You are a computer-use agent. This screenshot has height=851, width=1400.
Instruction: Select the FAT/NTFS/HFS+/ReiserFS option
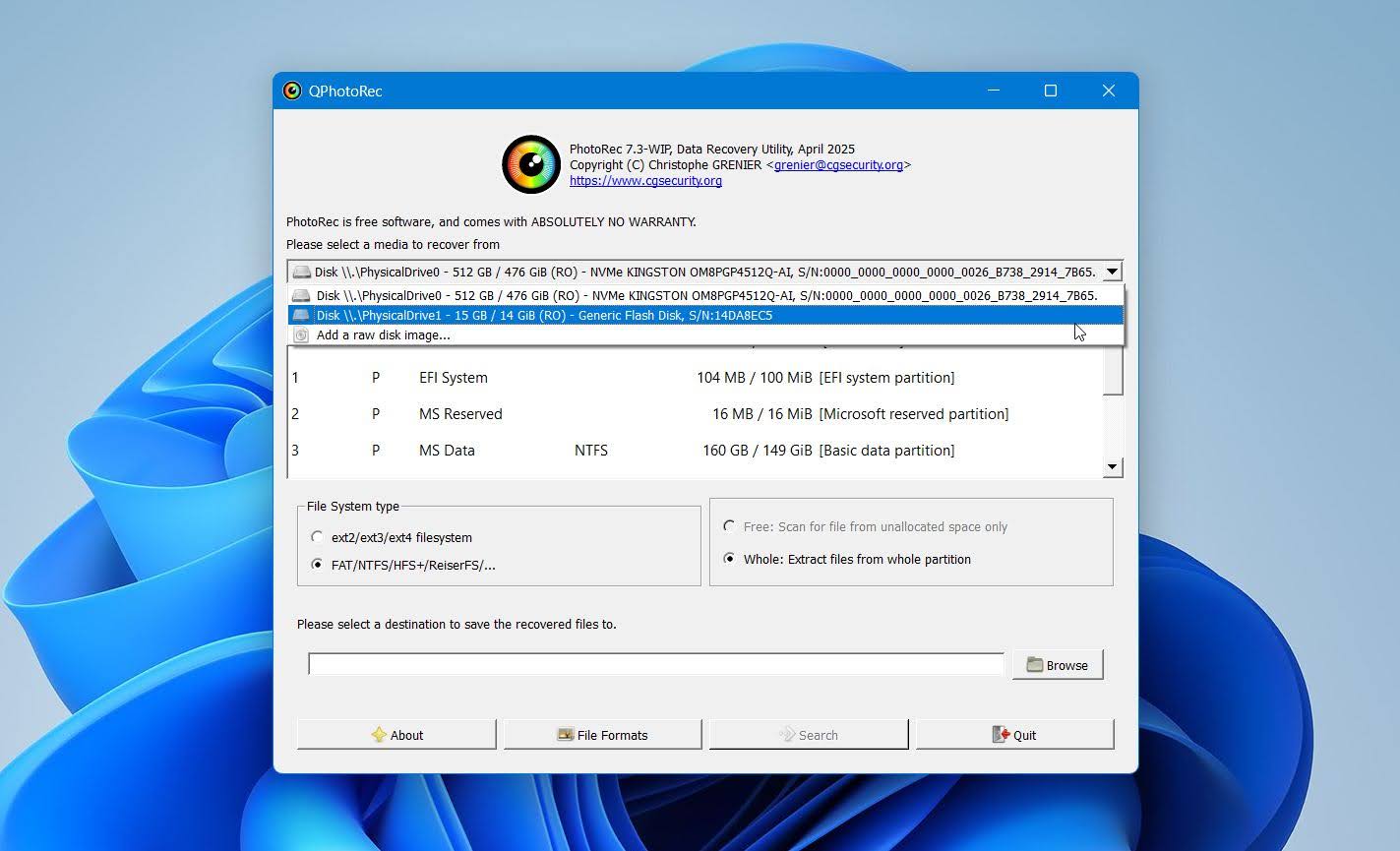pos(317,564)
